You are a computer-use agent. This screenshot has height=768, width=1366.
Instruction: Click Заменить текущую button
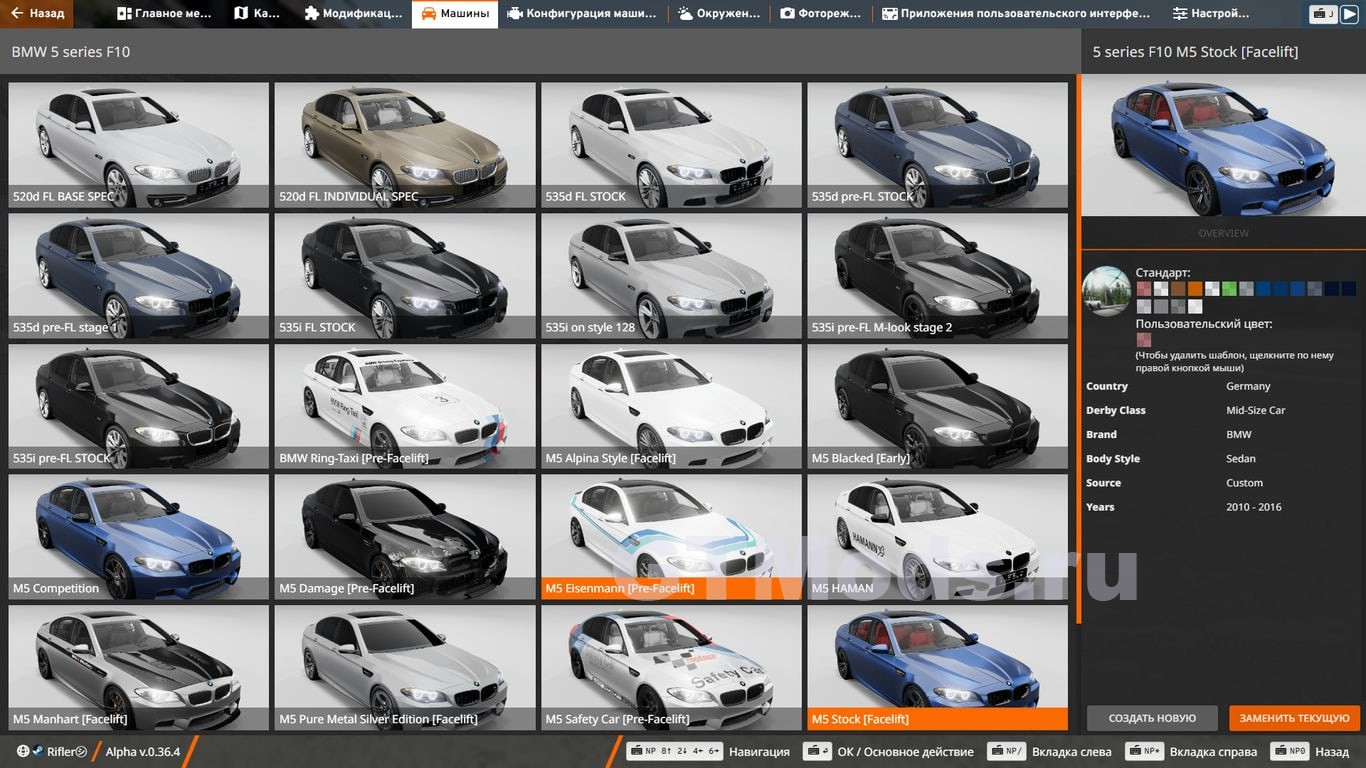coord(1295,718)
